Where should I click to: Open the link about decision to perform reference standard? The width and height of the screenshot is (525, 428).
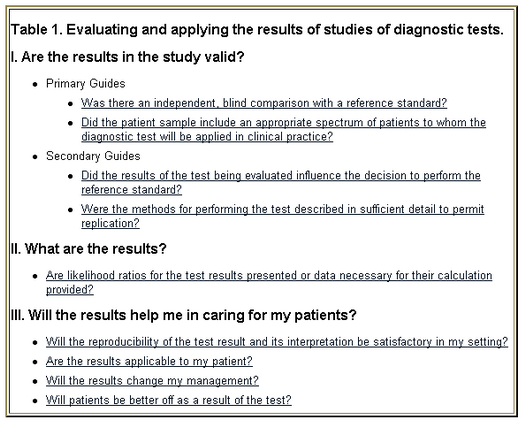pos(281,183)
